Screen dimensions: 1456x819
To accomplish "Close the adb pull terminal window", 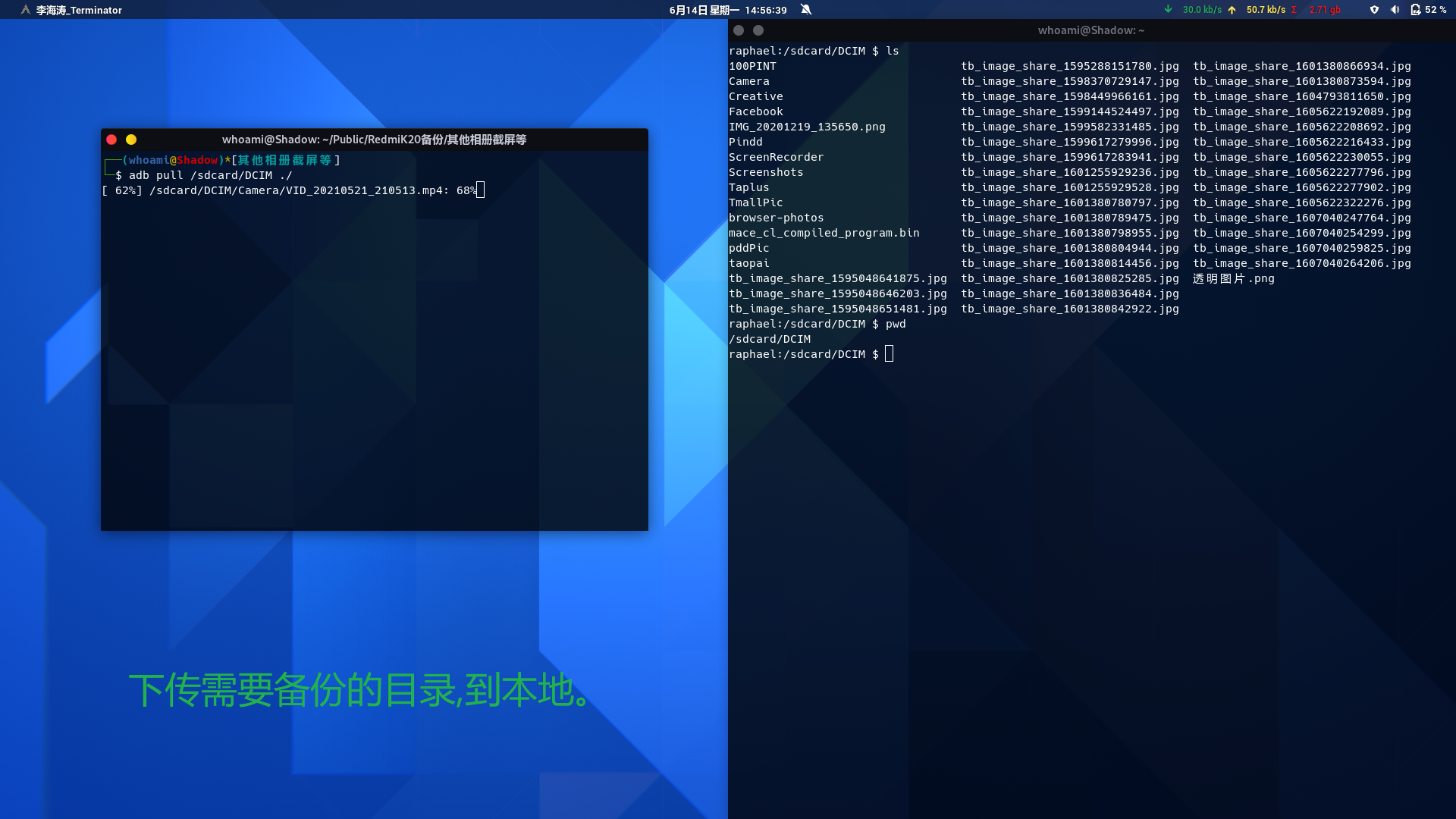I will (111, 140).
